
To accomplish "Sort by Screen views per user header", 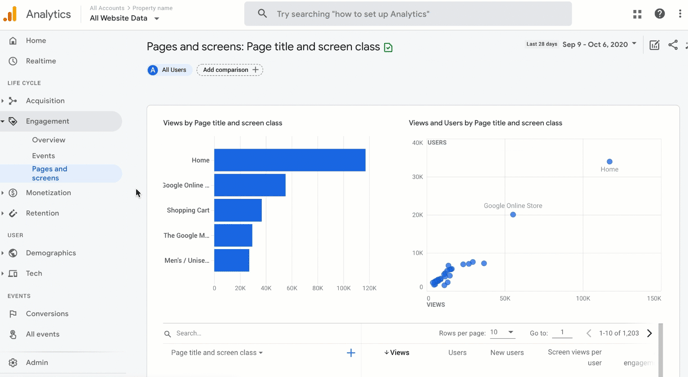I will click(x=575, y=357).
